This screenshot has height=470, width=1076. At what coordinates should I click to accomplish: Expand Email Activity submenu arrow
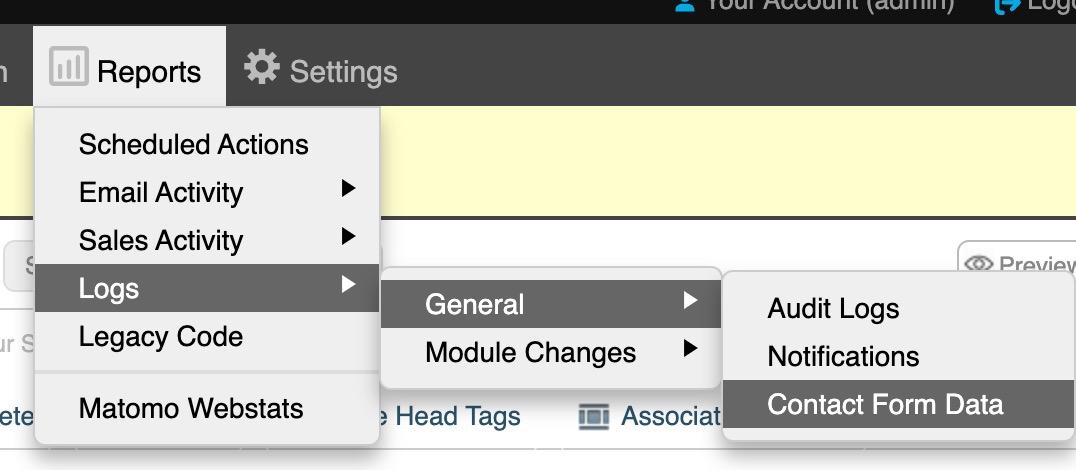pyautogui.click(x=349, y=188)
